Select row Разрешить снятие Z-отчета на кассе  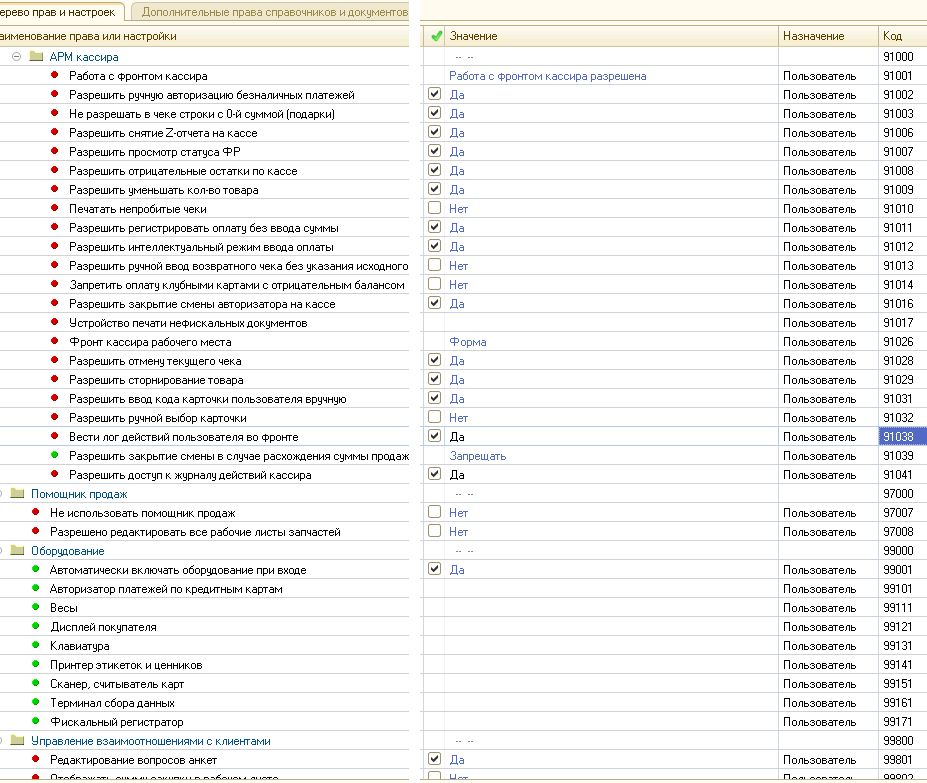[163, 133]
